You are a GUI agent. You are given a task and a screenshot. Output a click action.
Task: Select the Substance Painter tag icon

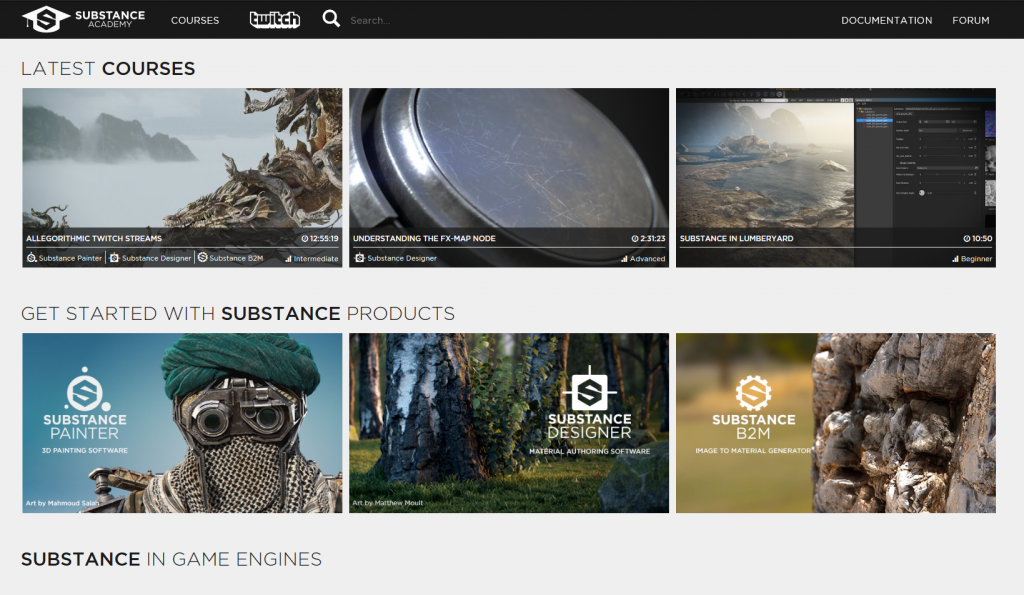pyautogui.click(x=32, y=258)
